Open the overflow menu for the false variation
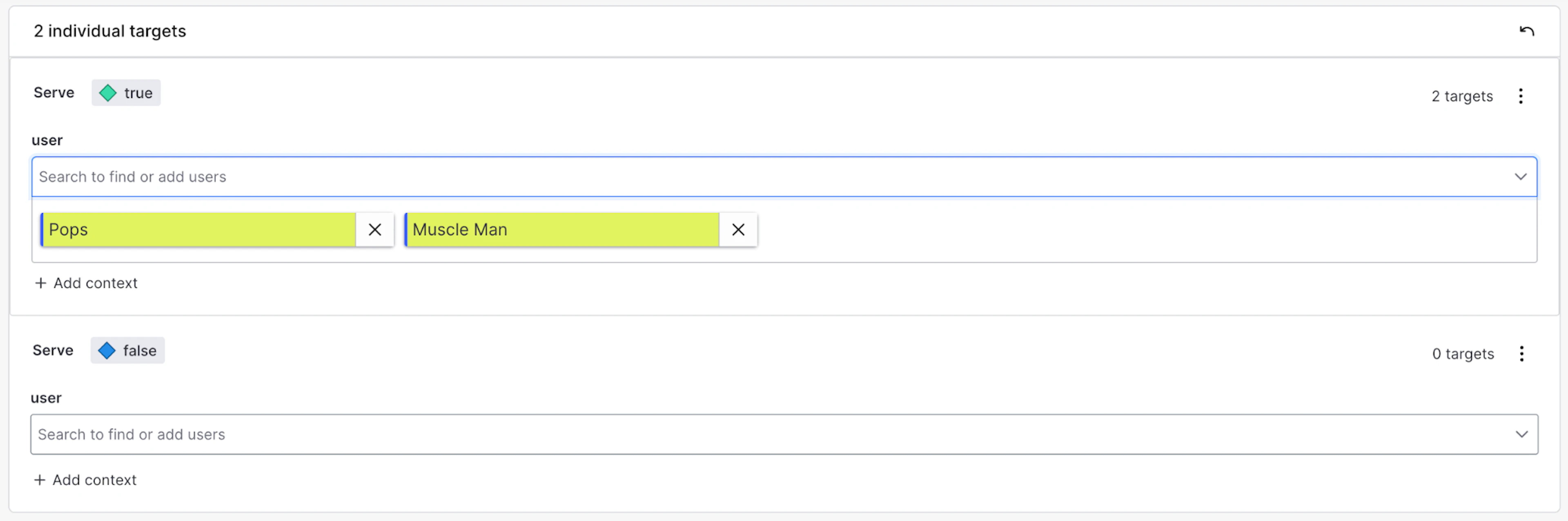This screenshot has height=521, width=1568. tap(1521, 354)
